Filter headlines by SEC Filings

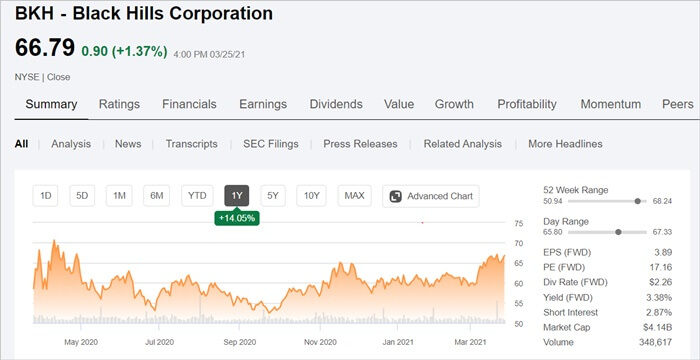(271, 144)
